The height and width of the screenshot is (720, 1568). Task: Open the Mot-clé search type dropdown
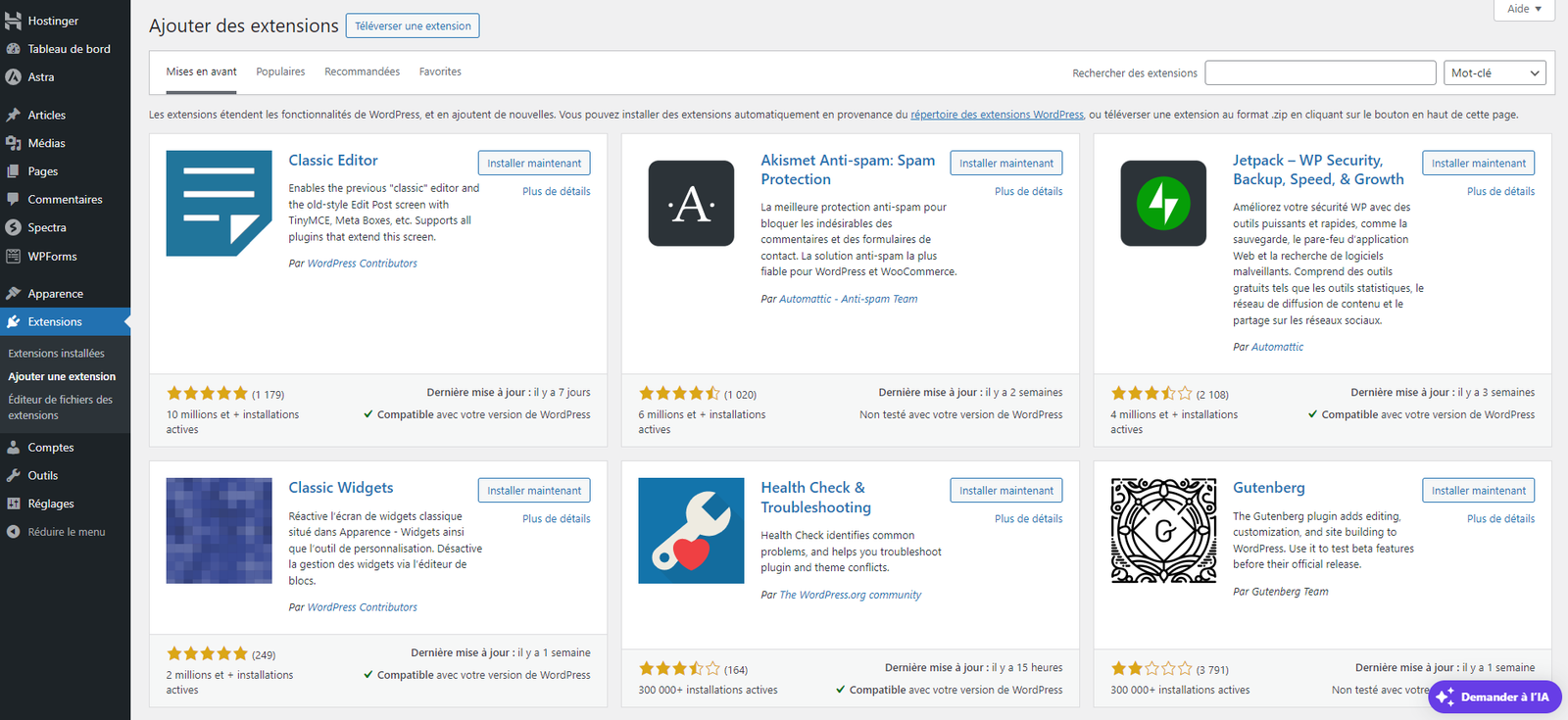(1495, 72)
